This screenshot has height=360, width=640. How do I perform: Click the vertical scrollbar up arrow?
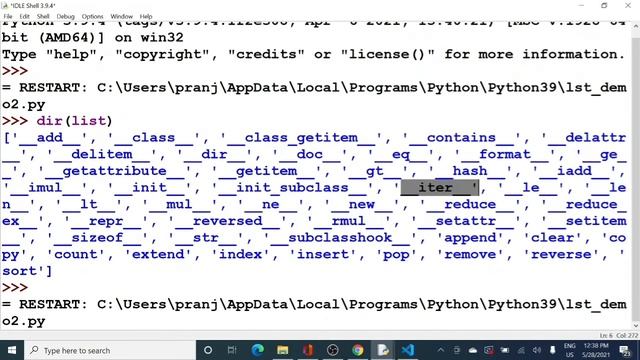pos(636,25)
